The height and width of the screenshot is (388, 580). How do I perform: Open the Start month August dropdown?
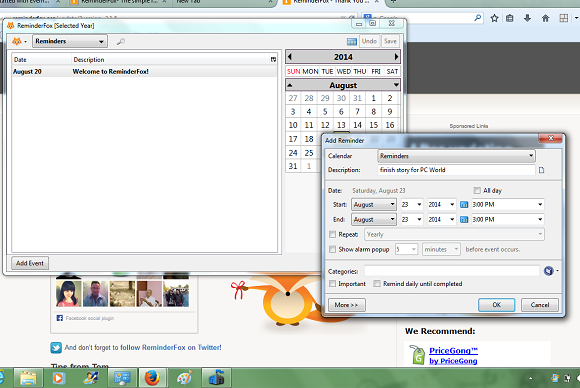374,205
